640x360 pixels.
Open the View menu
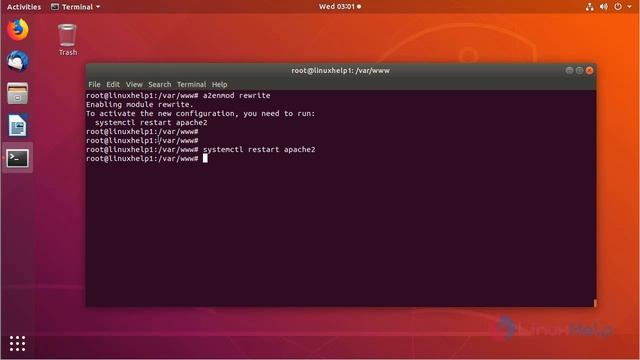134,84
